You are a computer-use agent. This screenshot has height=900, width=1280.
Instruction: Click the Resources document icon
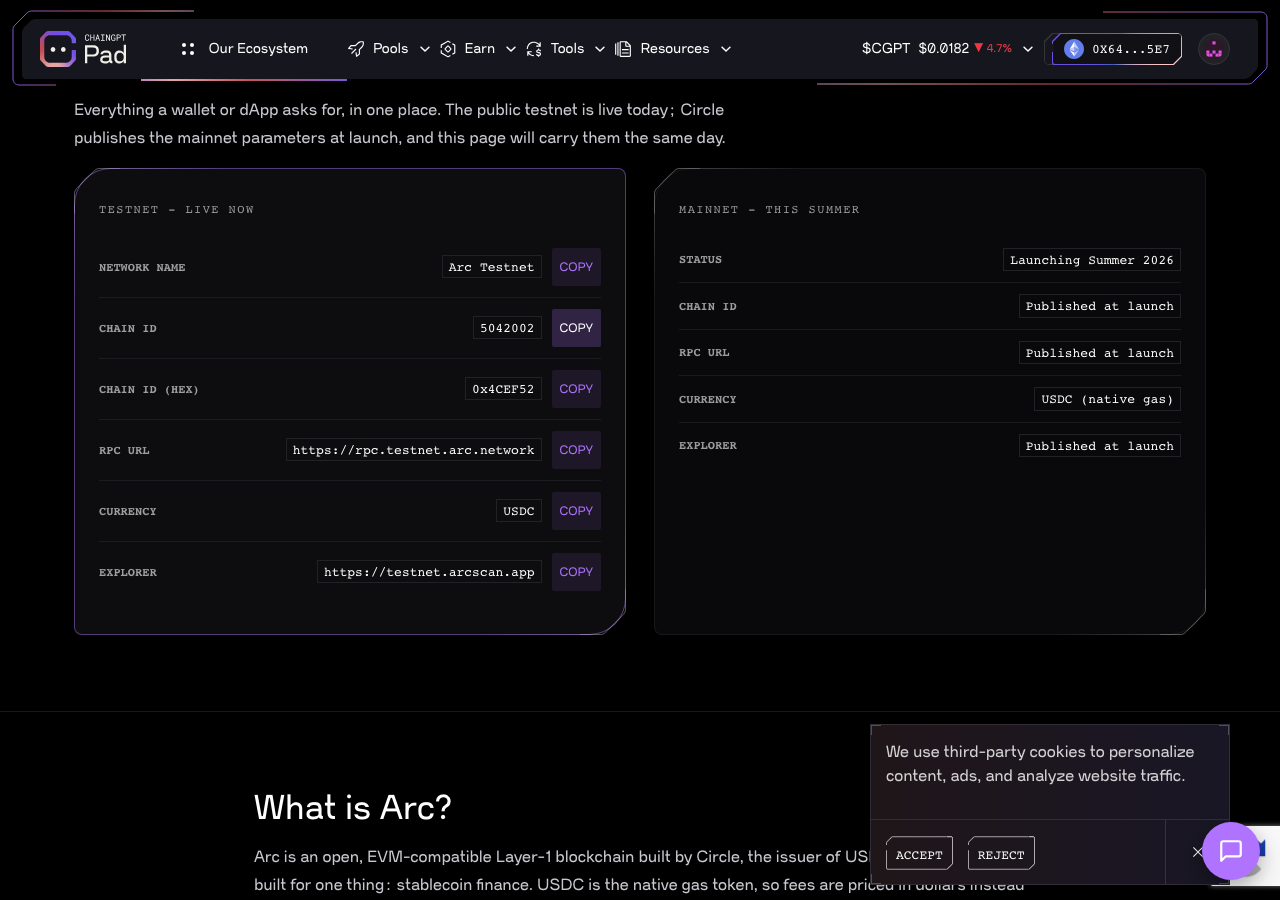623,49
